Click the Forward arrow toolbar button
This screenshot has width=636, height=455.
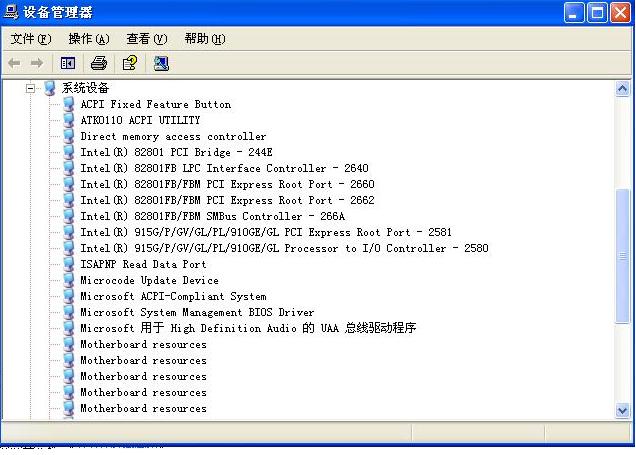pos(37,63)
